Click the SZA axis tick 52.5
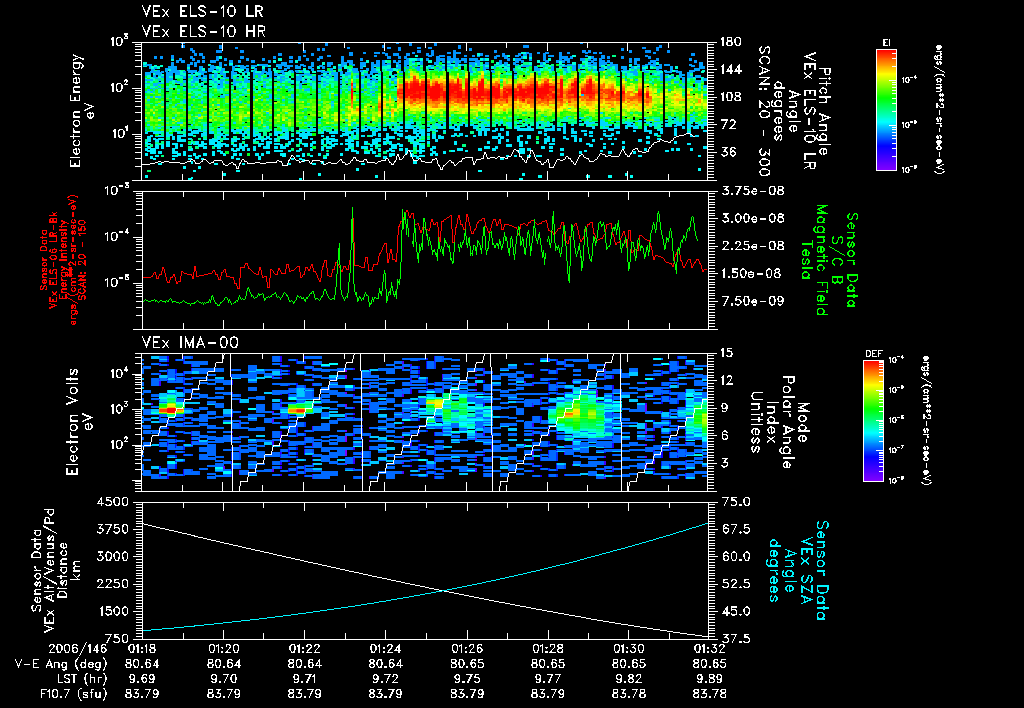Image resolution: width=1024 pixels, height=708 pixels. (734, 584)
